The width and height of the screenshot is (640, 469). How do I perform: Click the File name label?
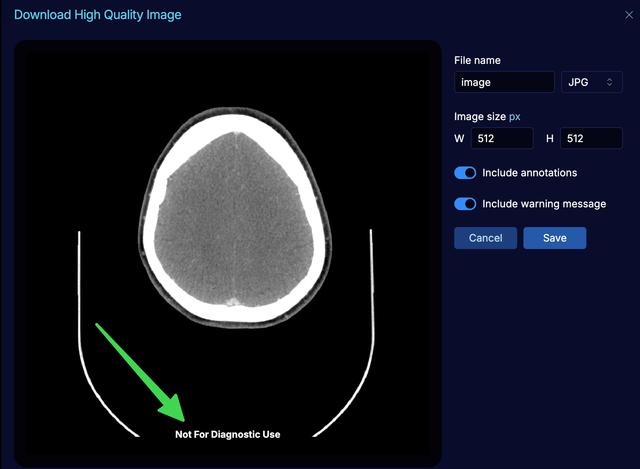tap(477, 61)
